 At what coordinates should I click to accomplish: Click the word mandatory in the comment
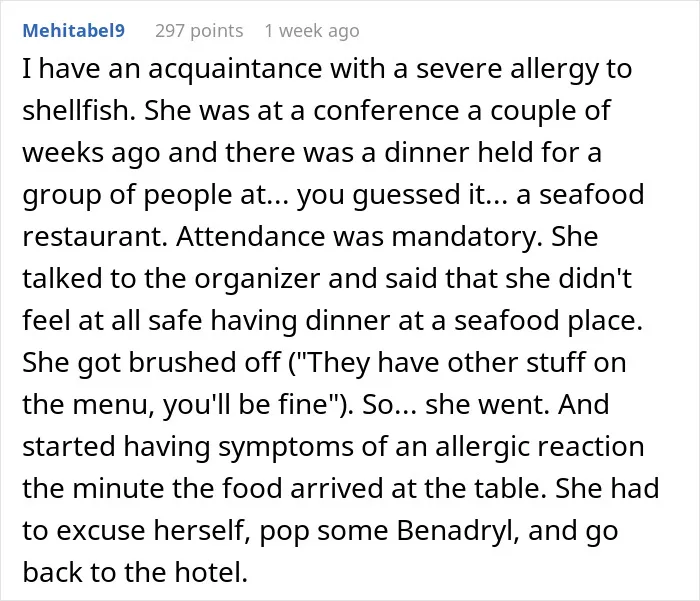(467, 236)
